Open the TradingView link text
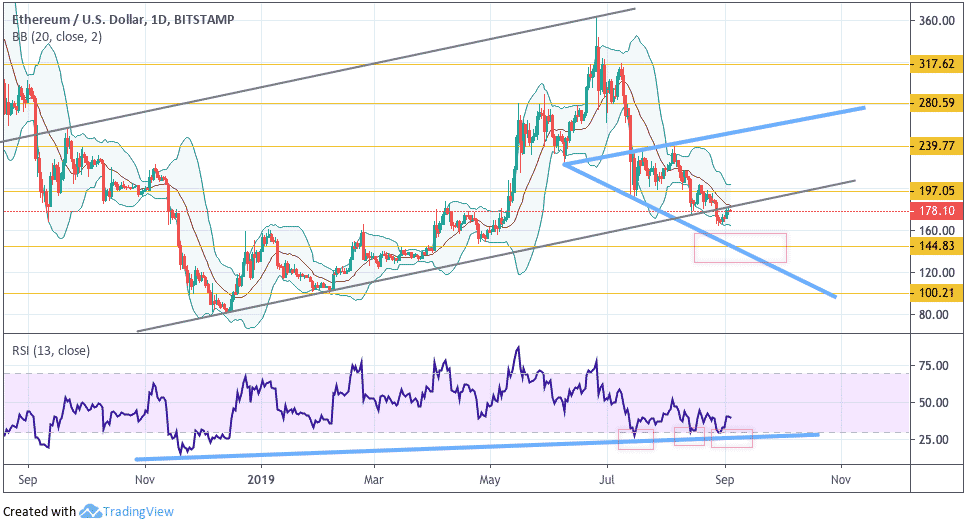This screenshot has width=966, height=529. click(x=138, y=512)
